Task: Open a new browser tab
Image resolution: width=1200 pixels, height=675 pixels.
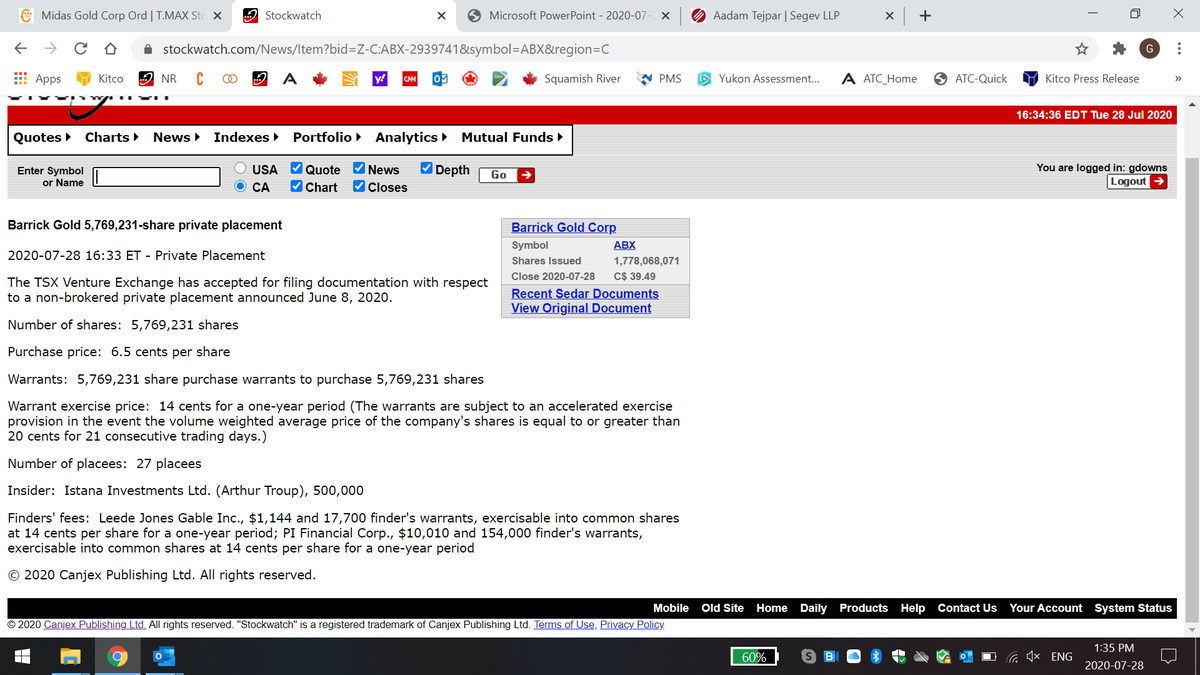Action: pos(925,15)
